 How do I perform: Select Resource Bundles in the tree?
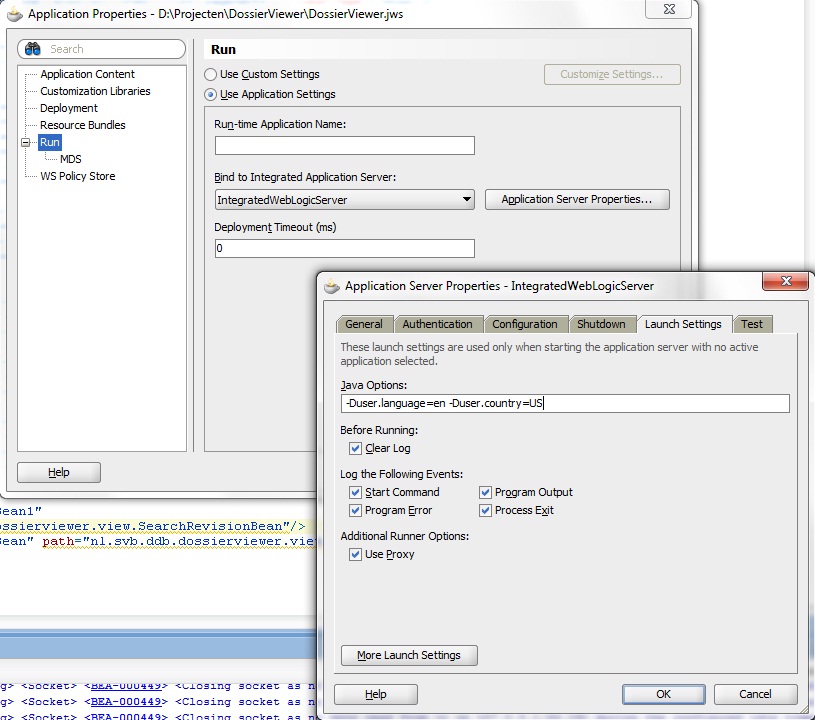pyautogui.click(x=83, y=125)
